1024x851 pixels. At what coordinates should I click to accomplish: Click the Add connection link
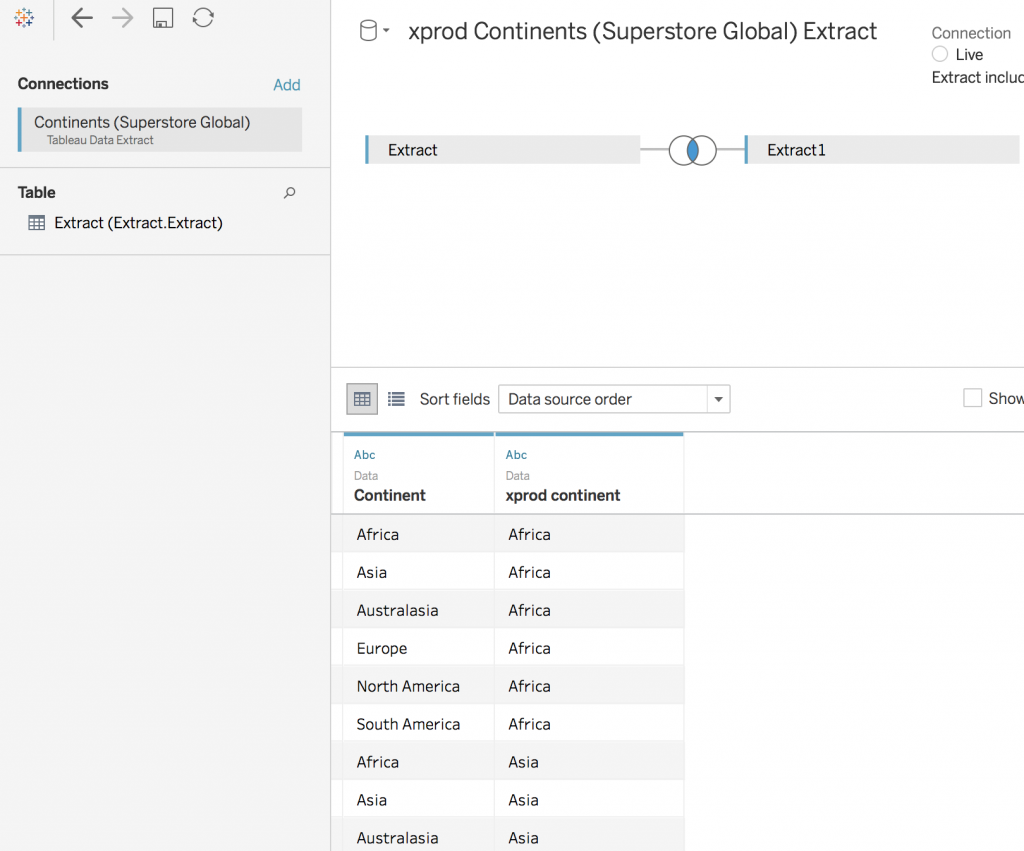point(287,85)
